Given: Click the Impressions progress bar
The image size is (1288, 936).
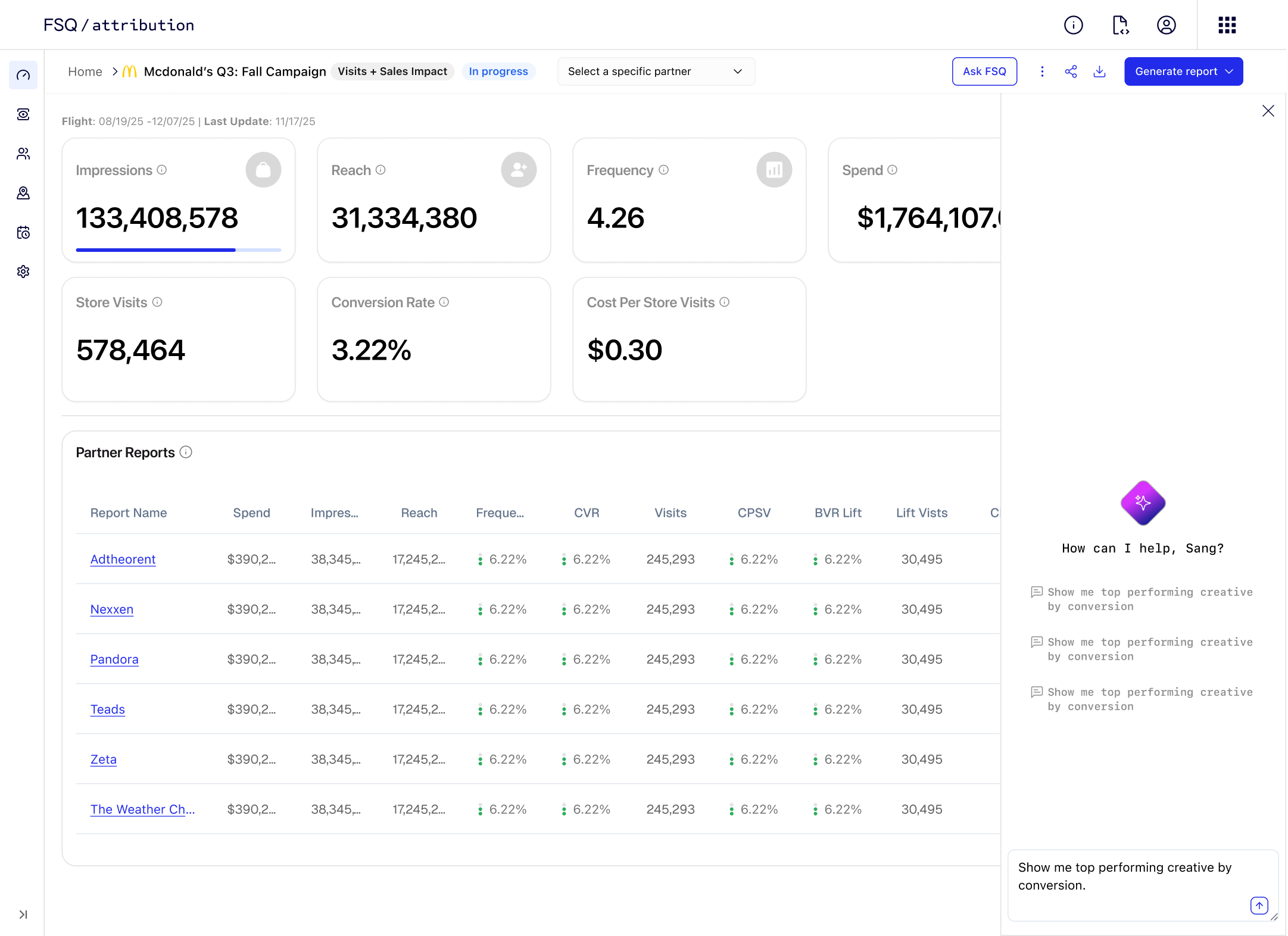Looking at the screenshot, I should tap(178, 250).
